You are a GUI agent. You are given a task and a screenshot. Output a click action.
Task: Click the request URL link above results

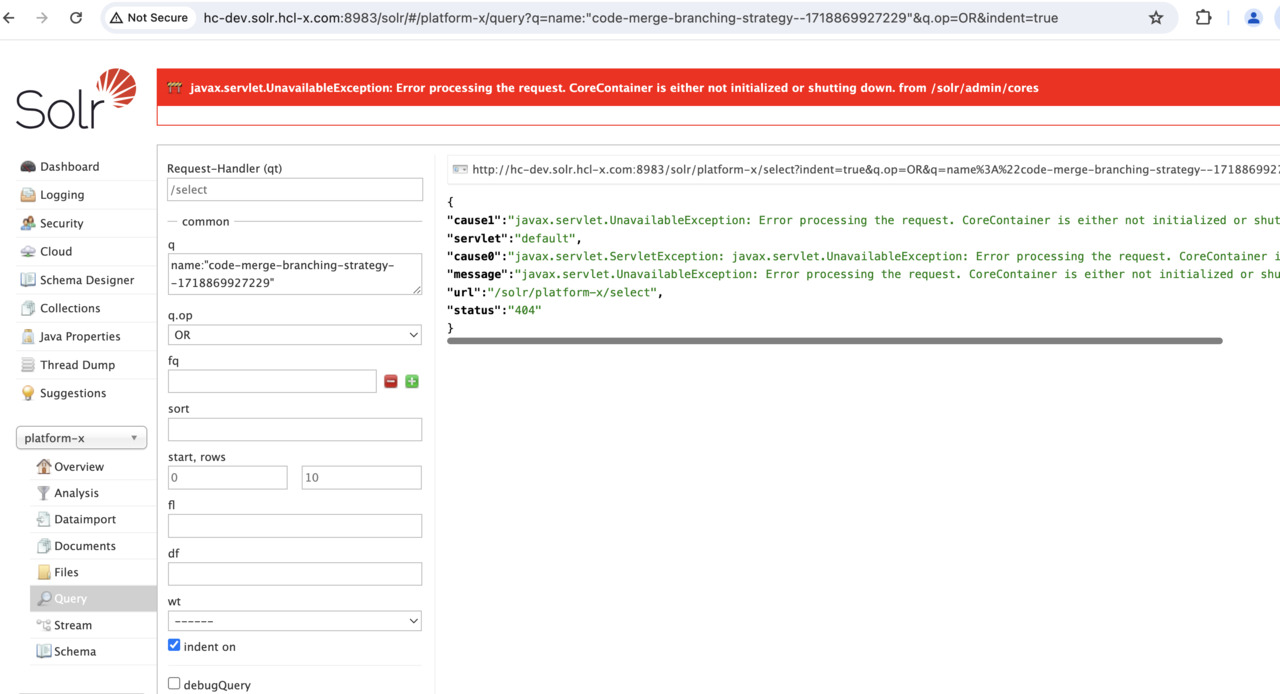pyautogui.click(x=870, y=170)
